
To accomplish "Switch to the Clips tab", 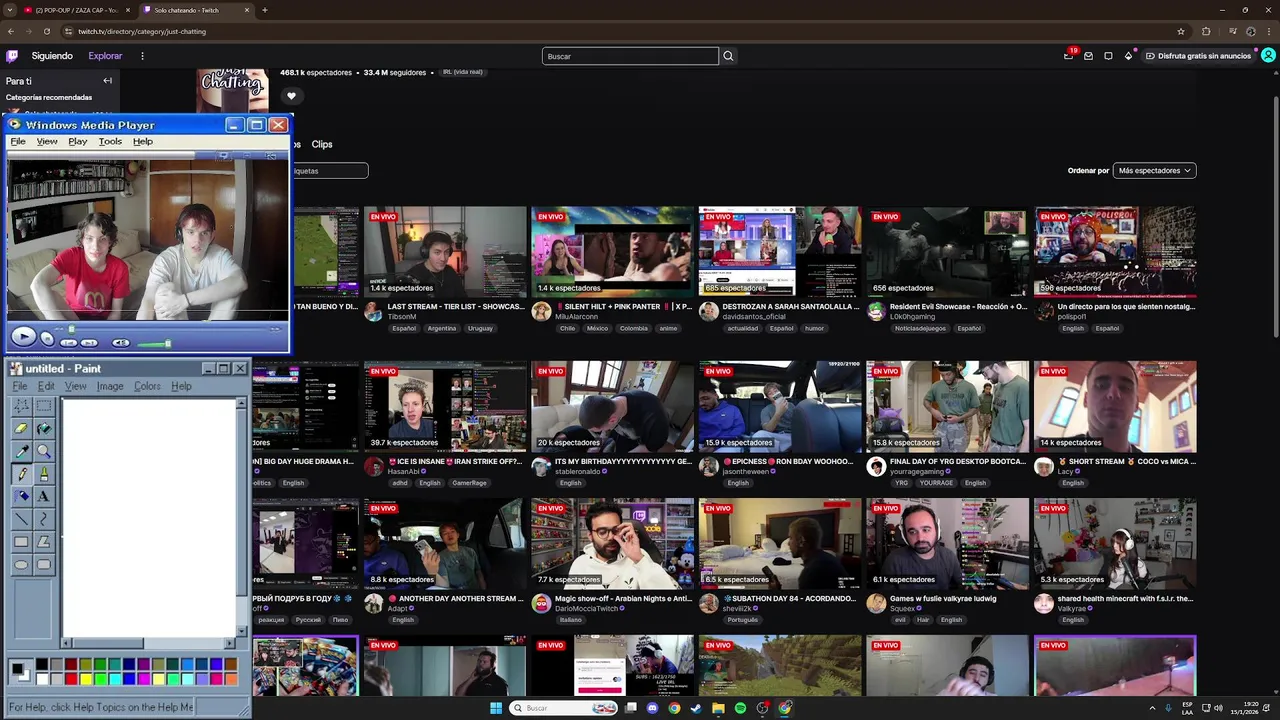I will pyautogui.click(x=322, y=144).
